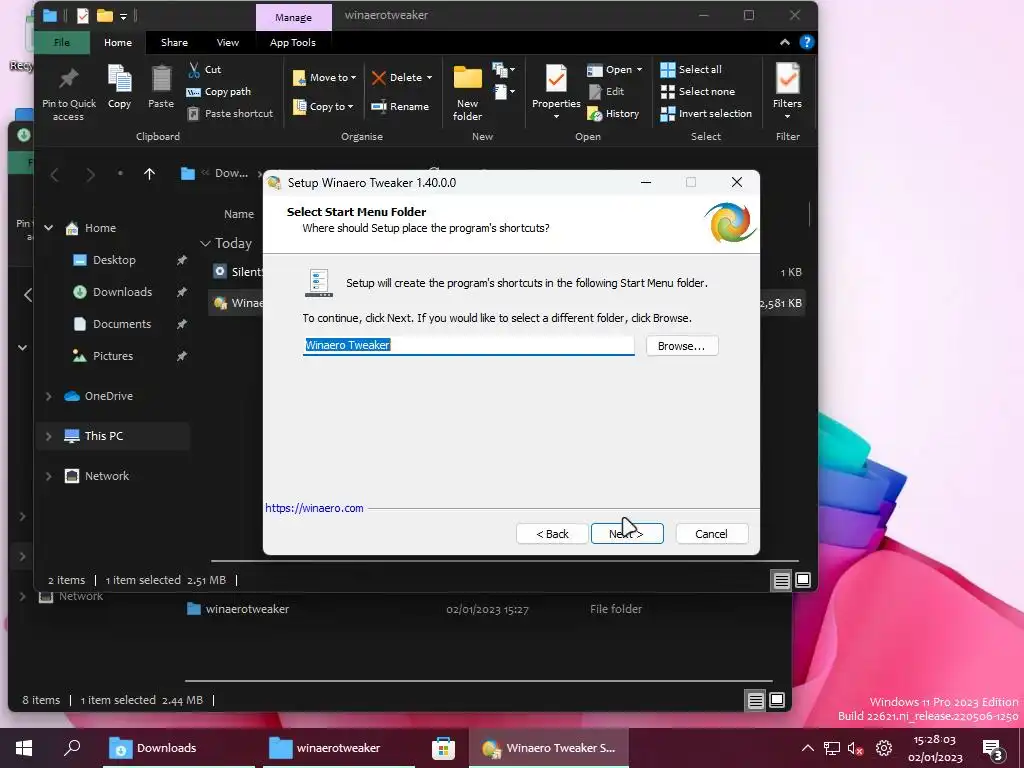
Task: Switch back window to large icons view
Action: coord(777,700)
